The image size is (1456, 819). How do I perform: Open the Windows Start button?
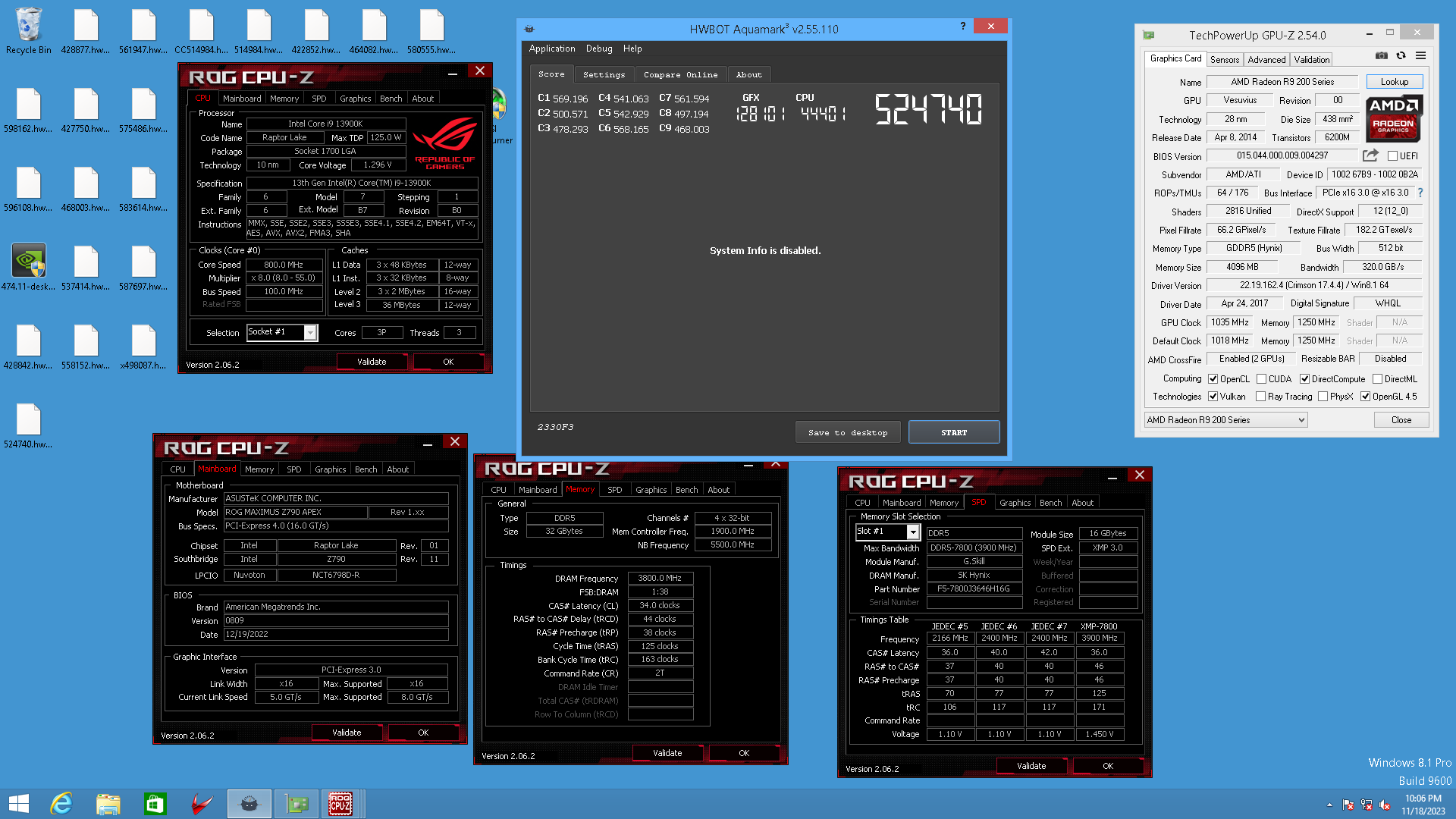click(x=19, y=804)
